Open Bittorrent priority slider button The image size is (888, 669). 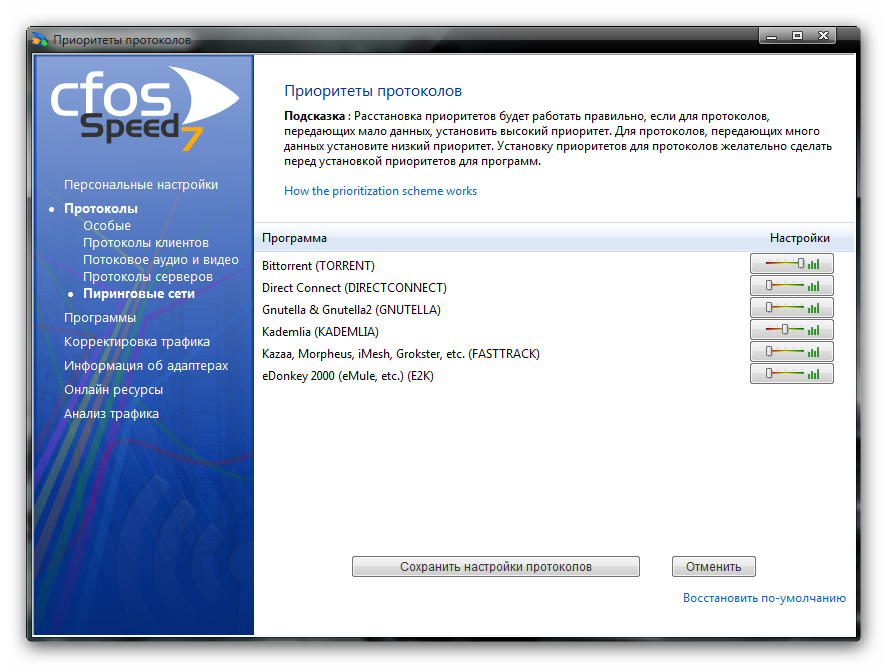click(x=791, y=264)
